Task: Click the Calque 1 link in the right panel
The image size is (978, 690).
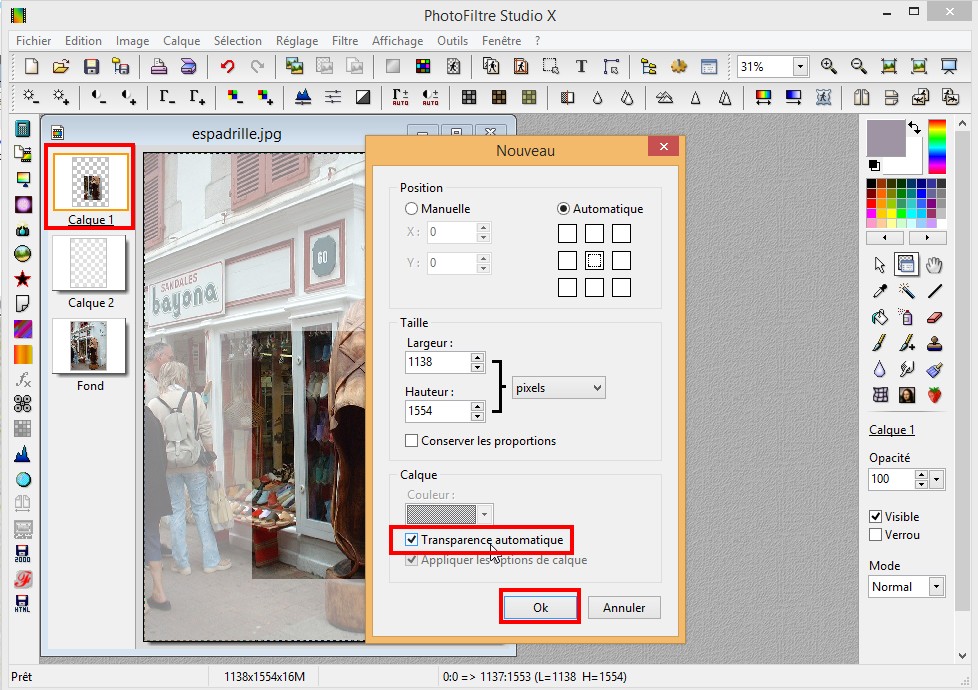Action: point(891,430)
